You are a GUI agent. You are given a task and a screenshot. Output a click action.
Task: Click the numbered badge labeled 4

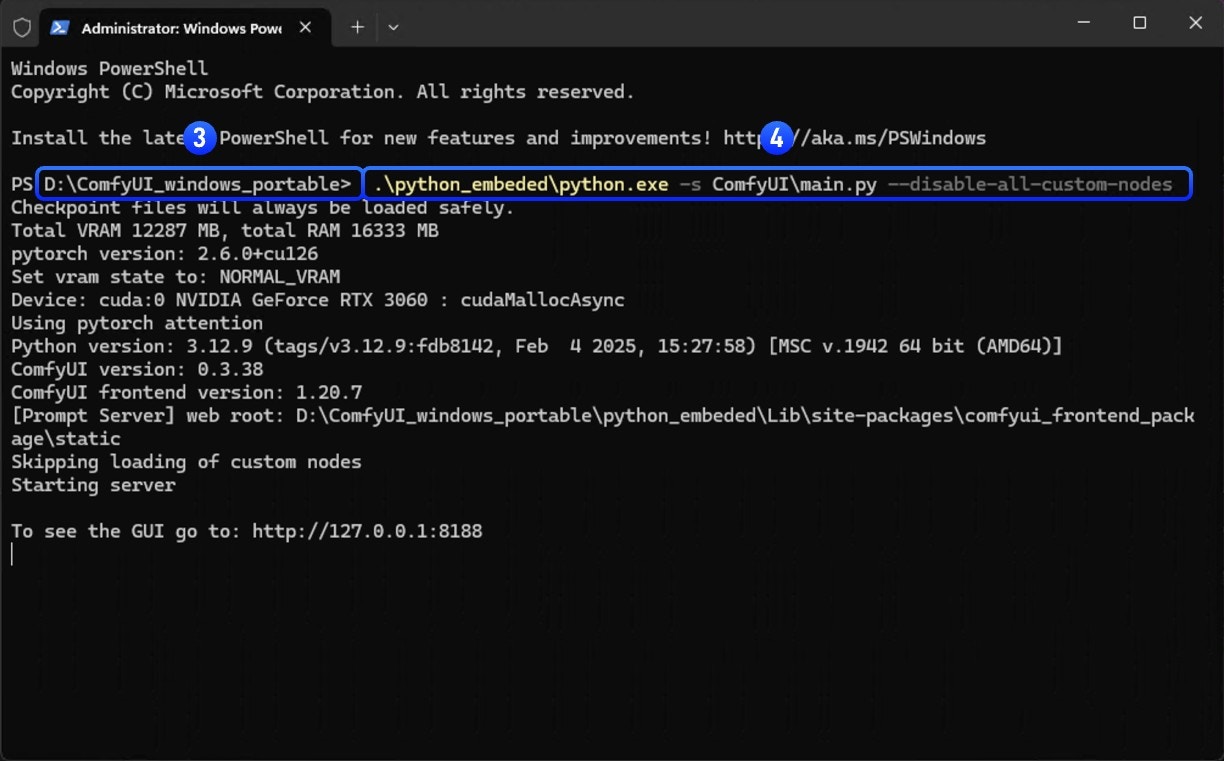(776, 138)
